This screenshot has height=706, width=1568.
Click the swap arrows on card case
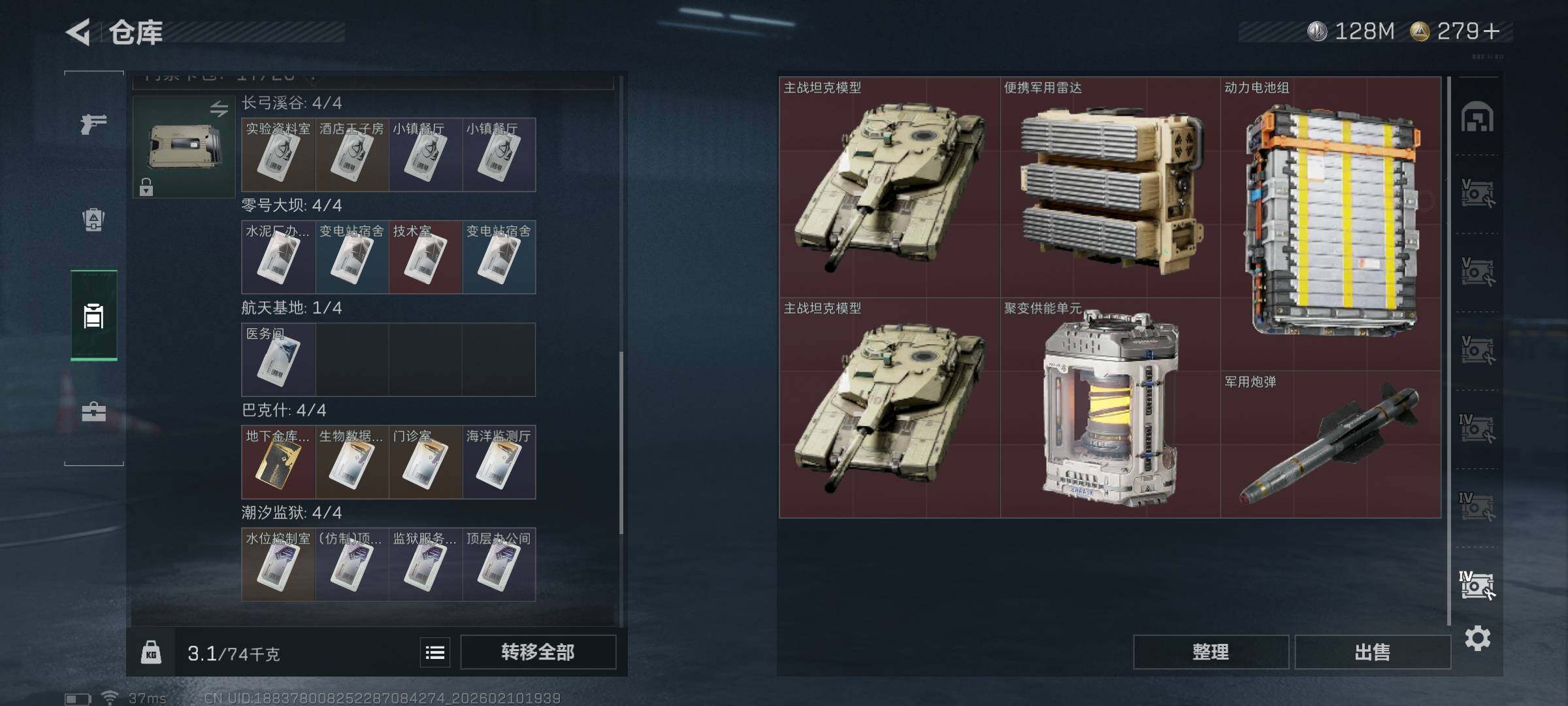tap(219, 109)
